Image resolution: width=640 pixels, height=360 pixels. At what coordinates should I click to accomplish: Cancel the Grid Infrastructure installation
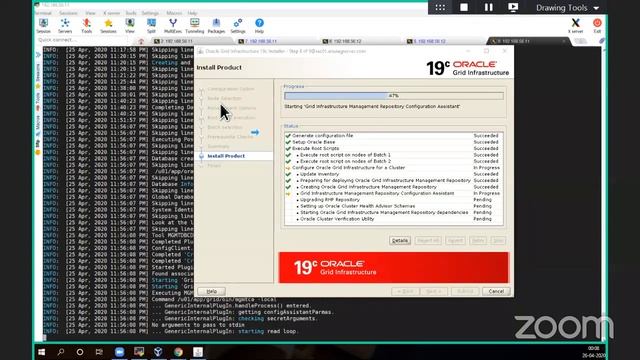point(496,291)
